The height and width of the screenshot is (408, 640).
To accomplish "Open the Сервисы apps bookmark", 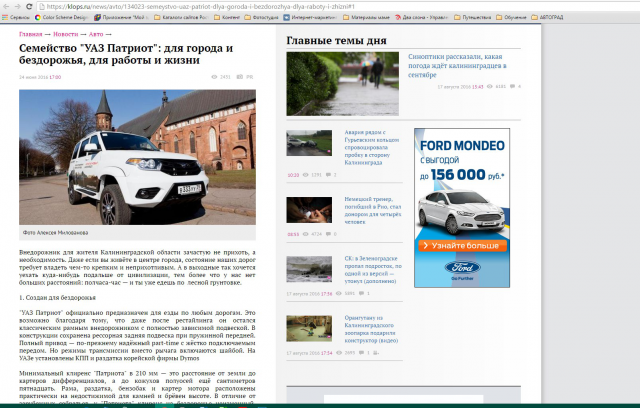I will (16, 17).
